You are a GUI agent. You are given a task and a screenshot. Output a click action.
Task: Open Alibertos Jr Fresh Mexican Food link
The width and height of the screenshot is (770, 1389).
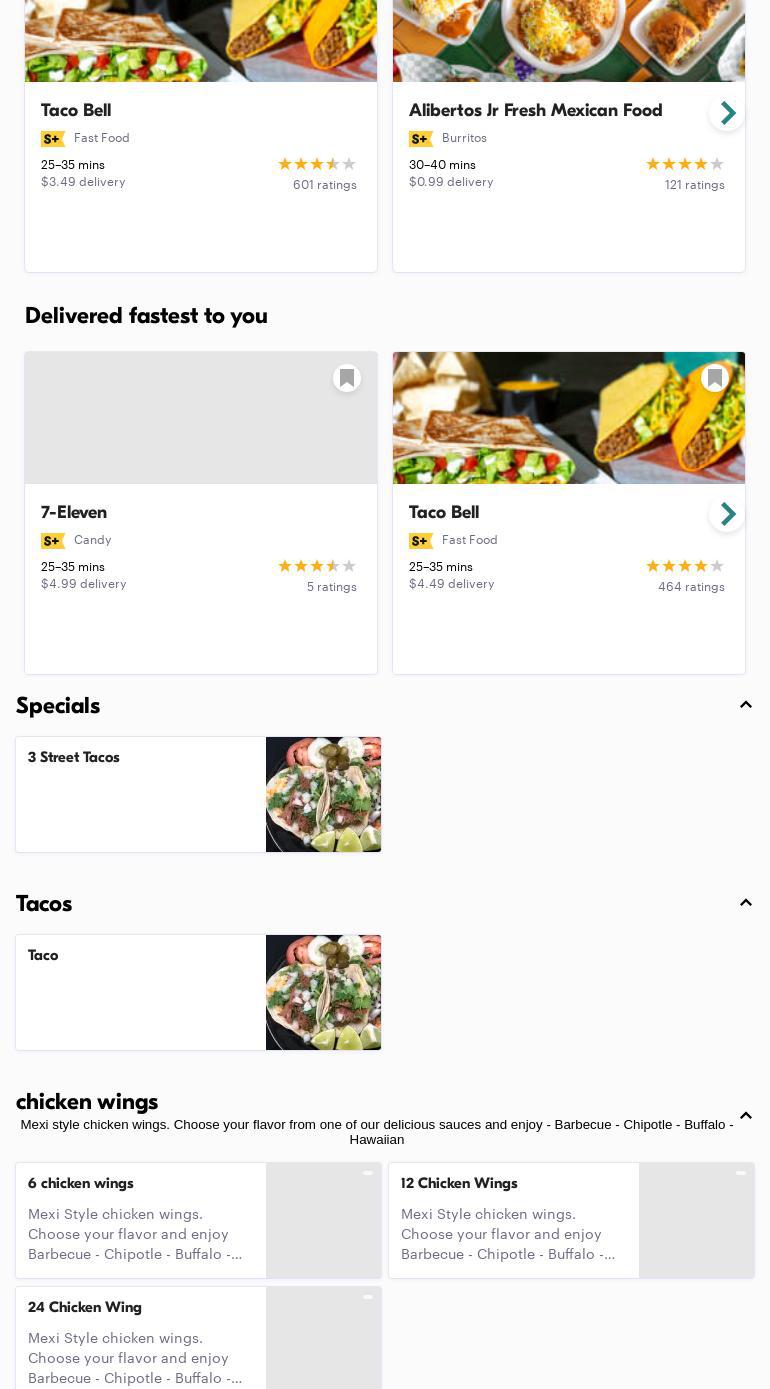[x=535, y=111]
